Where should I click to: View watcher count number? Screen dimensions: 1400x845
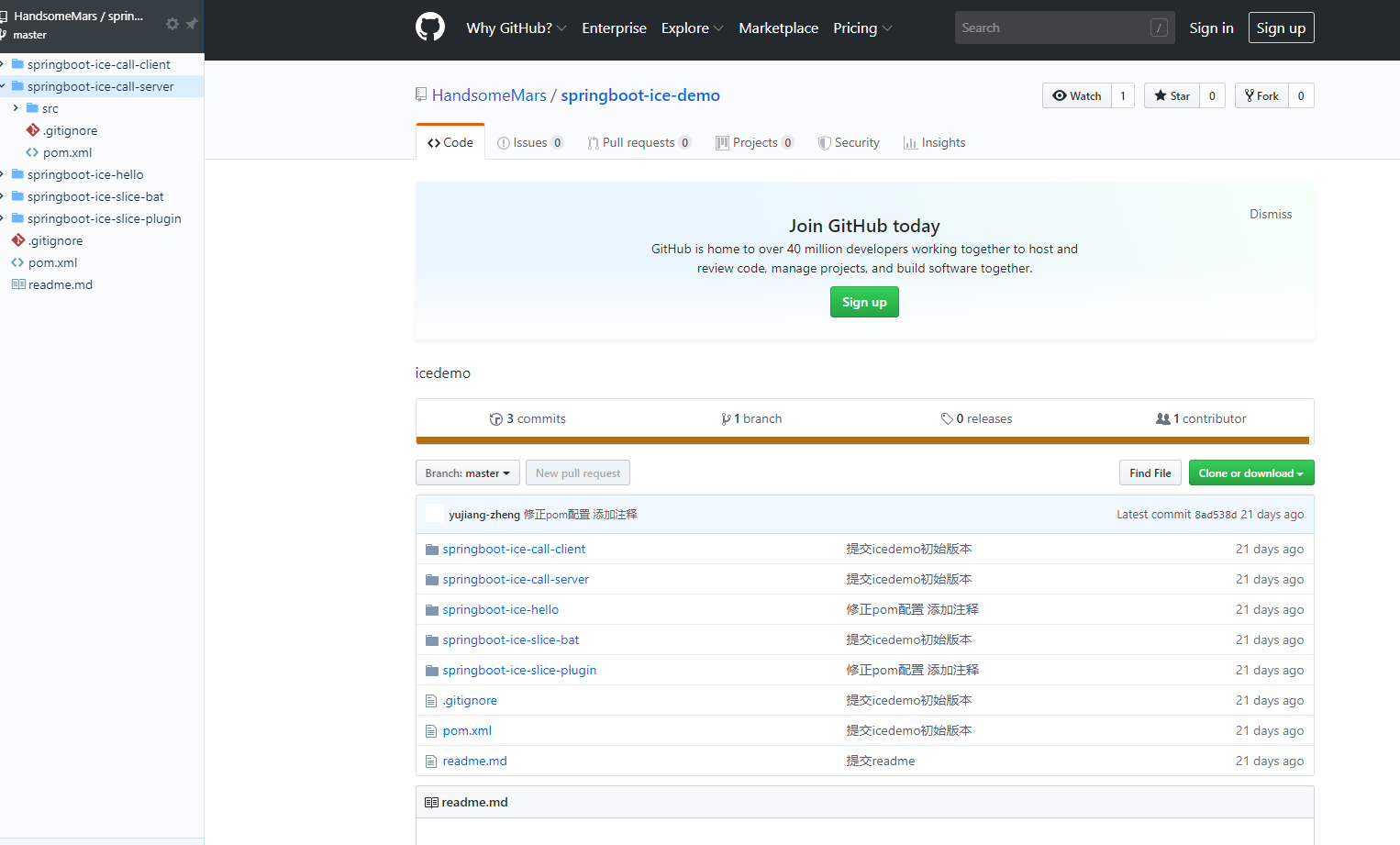(x=1123, y=95)
